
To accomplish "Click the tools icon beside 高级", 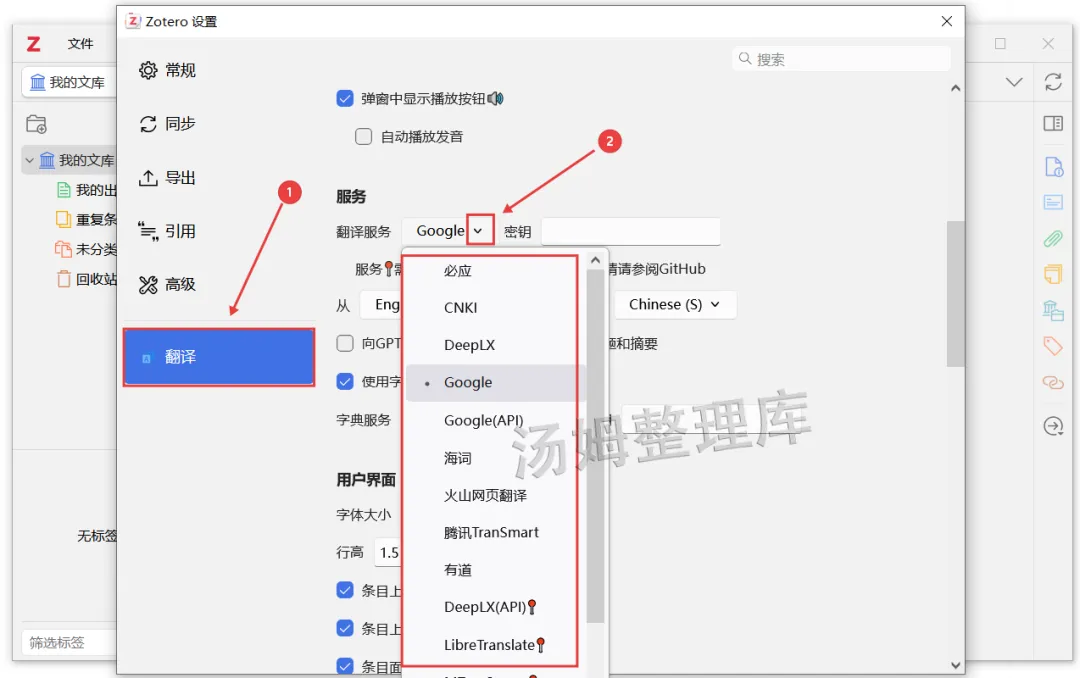I will tap(148, 285).
